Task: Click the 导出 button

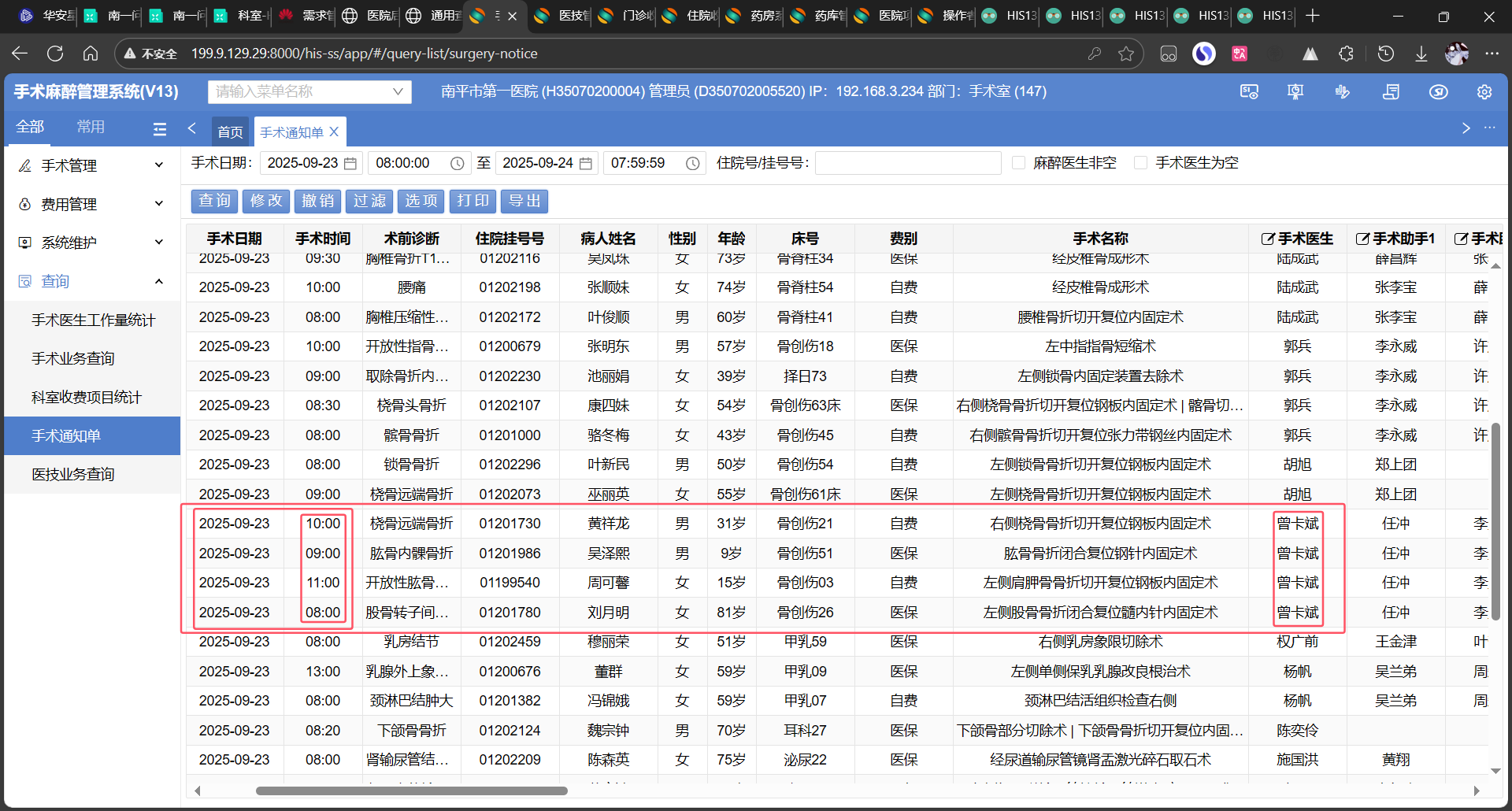Action: coord(524,201)
